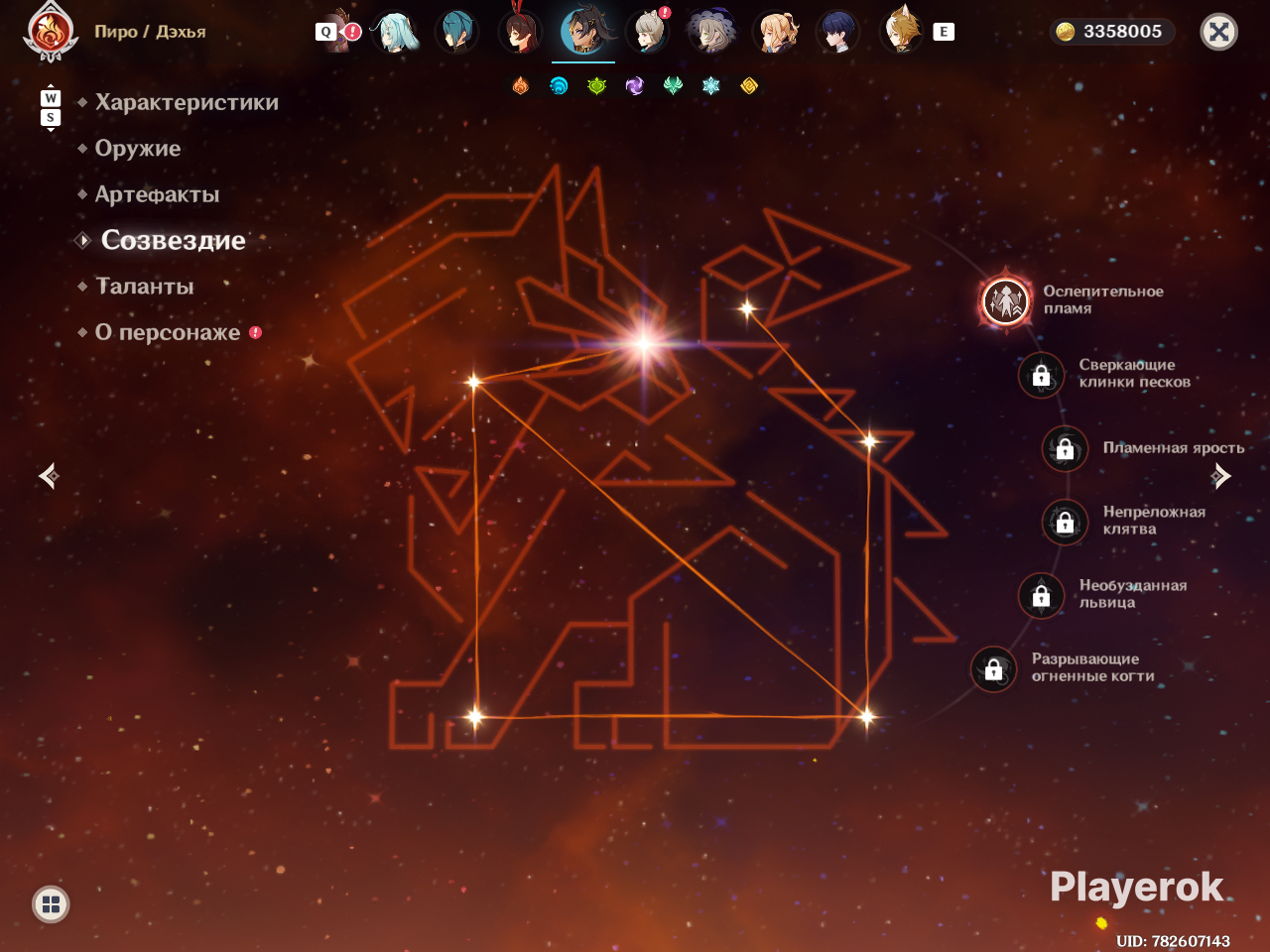This screenshot has height=952, width=1270.
Task: Select the portrait wearing a purple witch hat
Action: click(x=711, y=32)
